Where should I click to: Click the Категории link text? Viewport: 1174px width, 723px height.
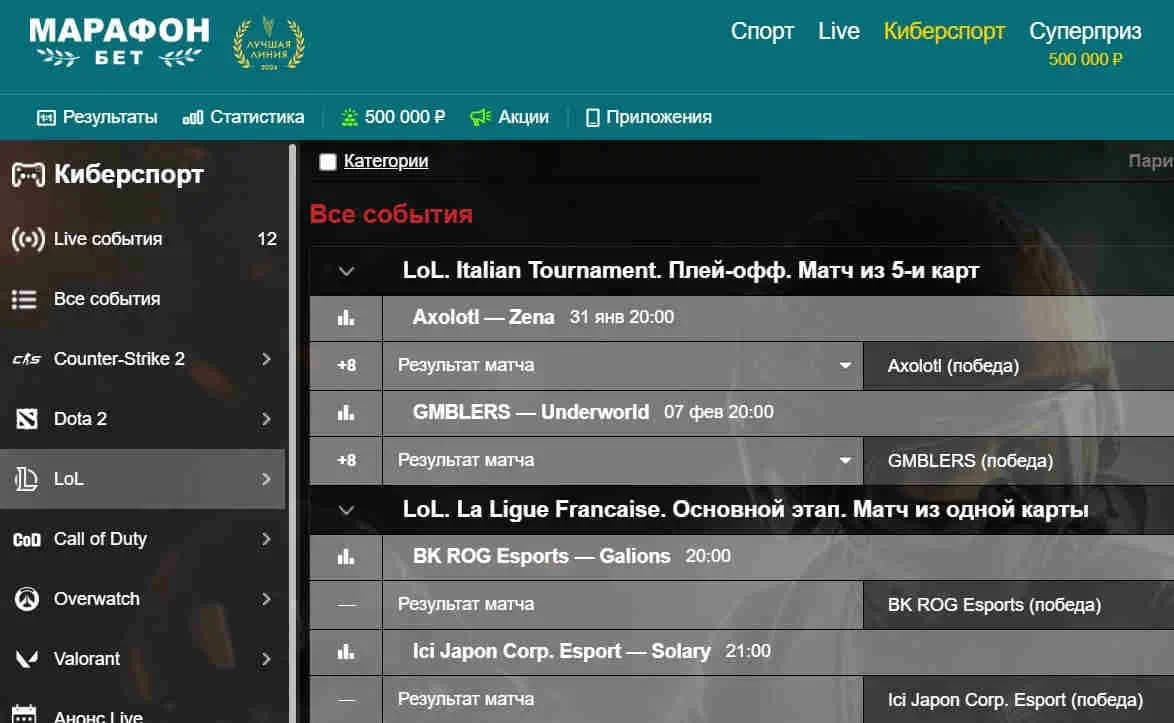[386, 161]
